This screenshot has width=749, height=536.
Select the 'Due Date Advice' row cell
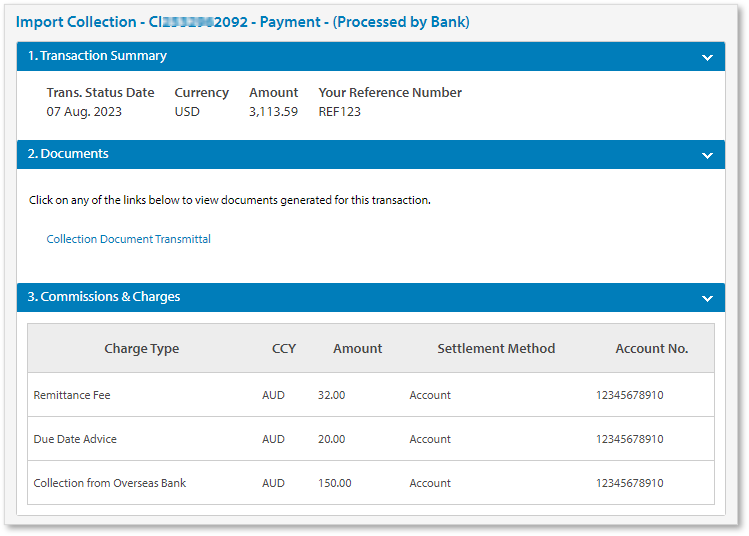click(x=75, y=439)
